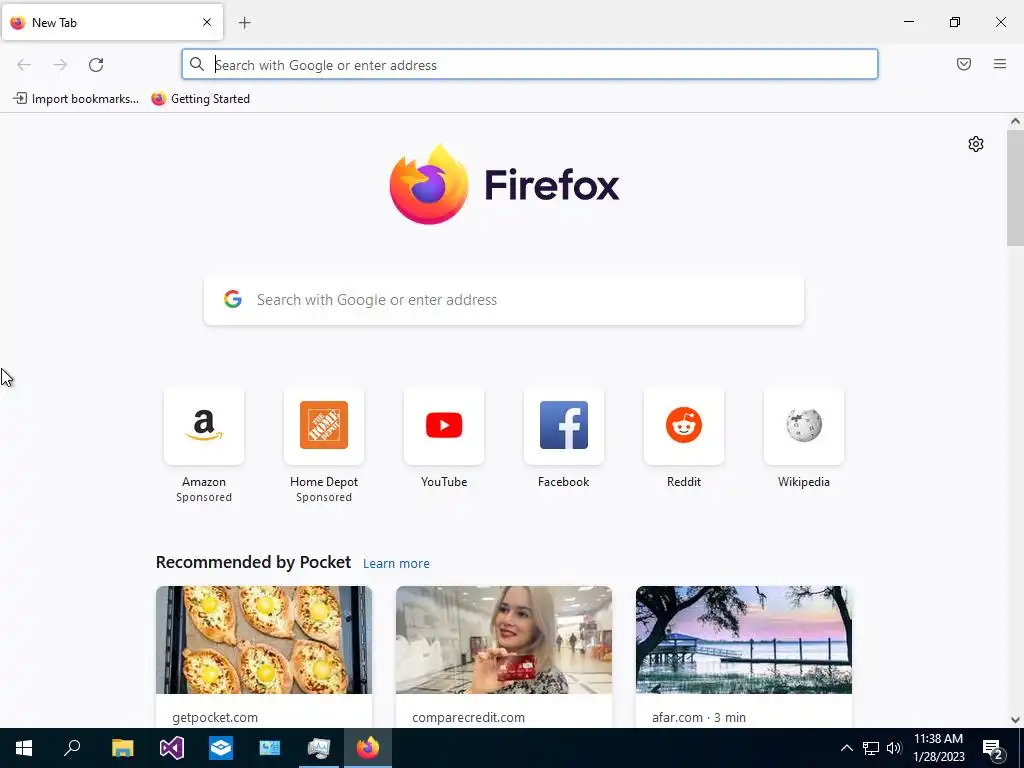Click the reload page button

point(96,65)
